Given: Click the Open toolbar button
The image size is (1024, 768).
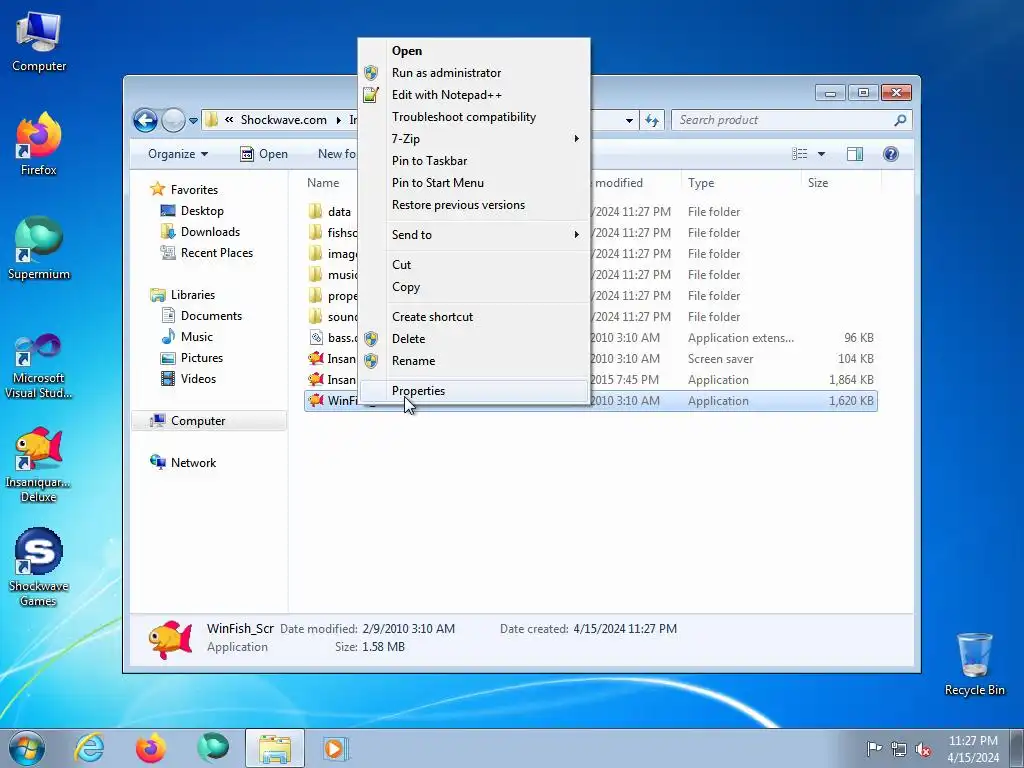Looking at the screenshot, I should [x=264, y=153].
